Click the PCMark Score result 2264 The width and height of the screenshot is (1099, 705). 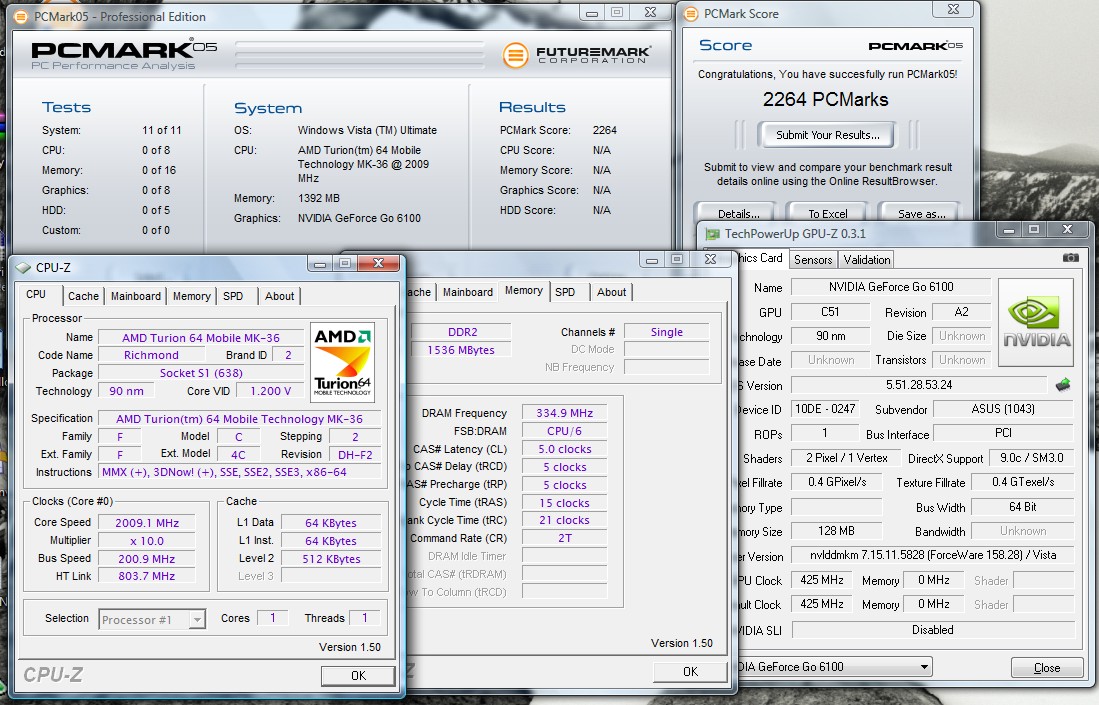click(604, 130)
